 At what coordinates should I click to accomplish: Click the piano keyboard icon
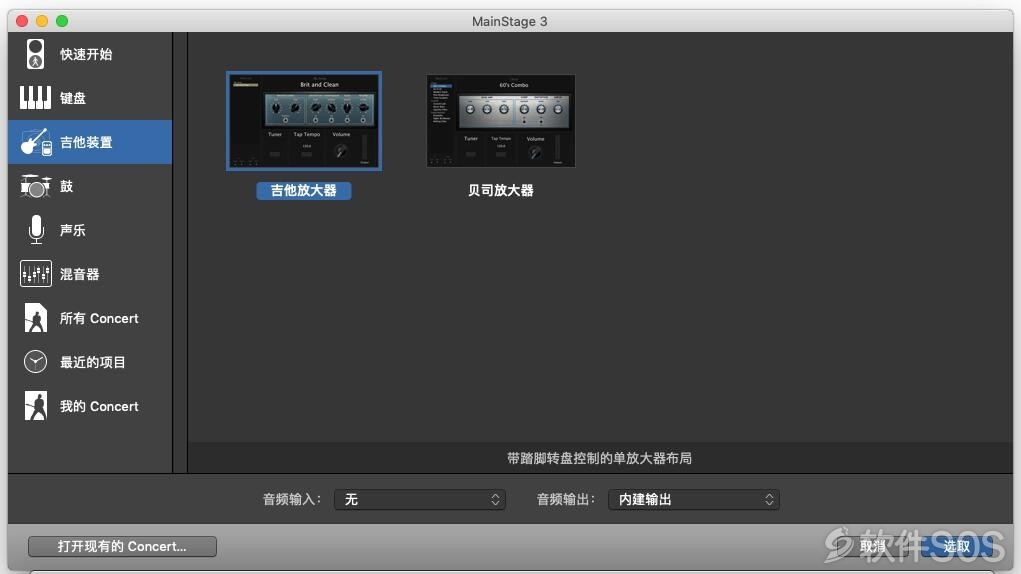click(35, 98)
